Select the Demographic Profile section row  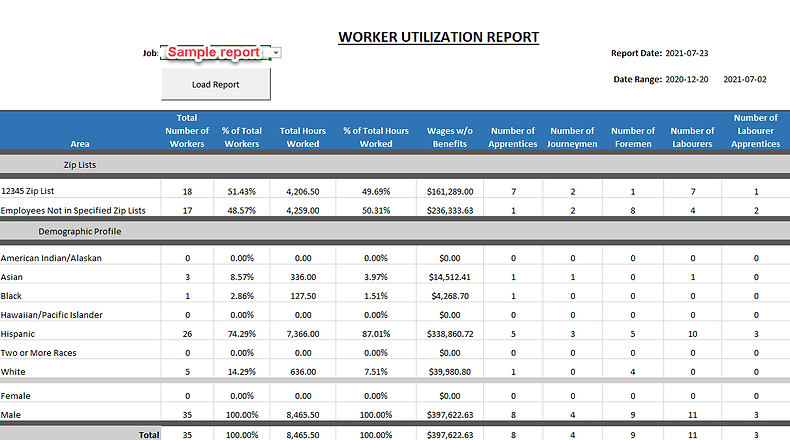click(x=395, y=231)
